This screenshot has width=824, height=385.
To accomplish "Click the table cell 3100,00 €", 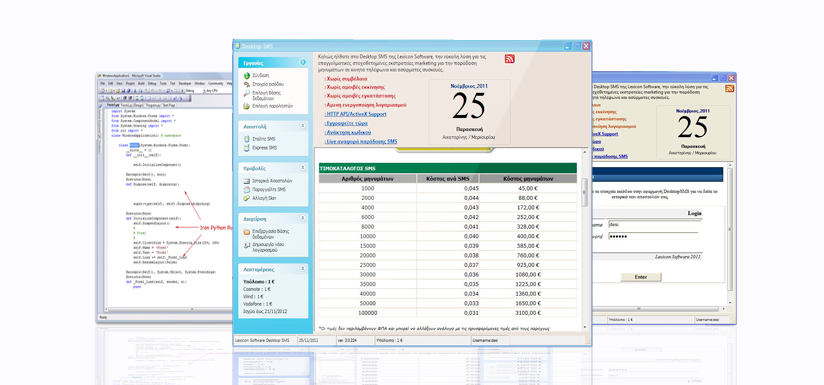I will 528,313.
